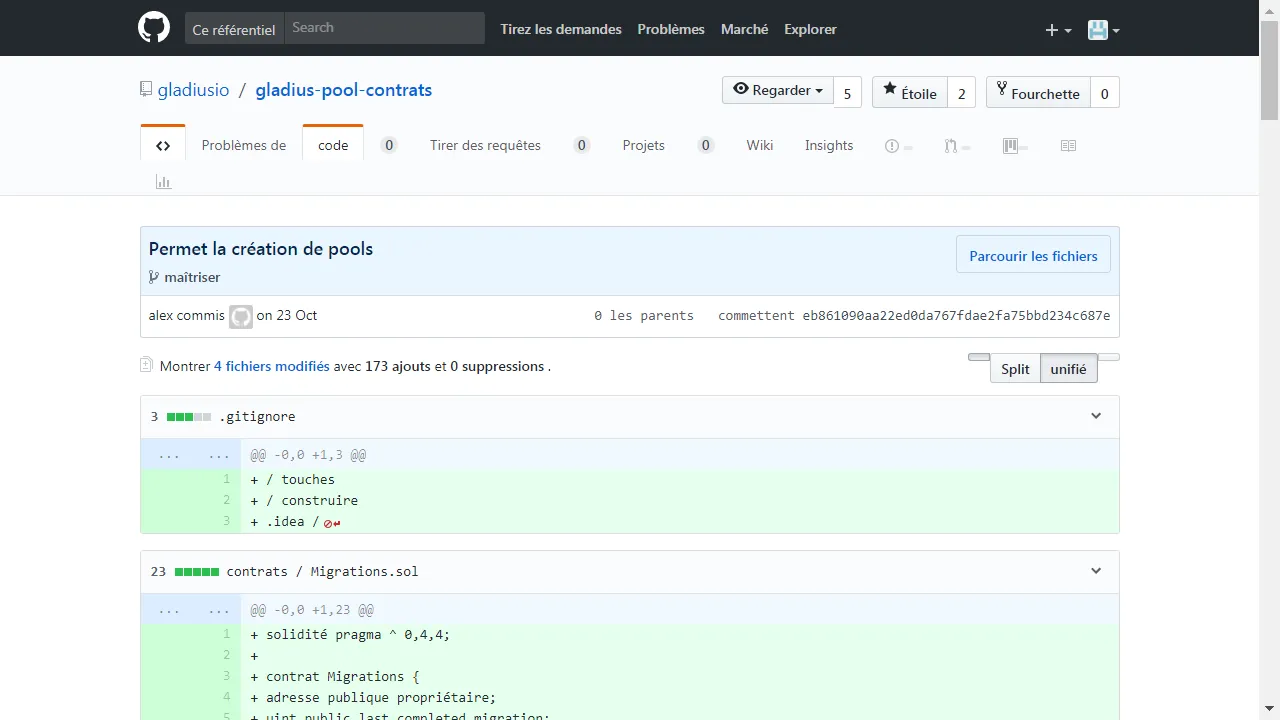The width and height of the screenshot is (1280, 720).
Task: Click the stargazers count 2
Action: 961,93
